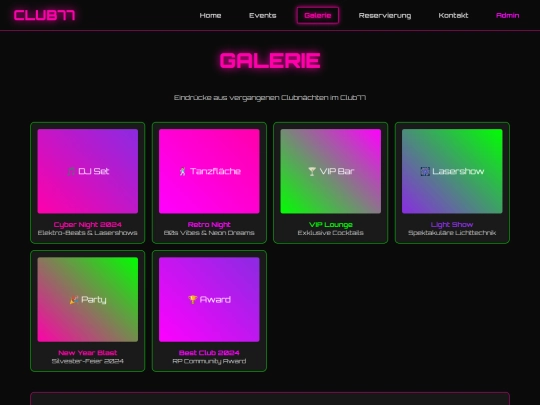
Task: Click the VIP Lounge title
Action: point(331,225)
